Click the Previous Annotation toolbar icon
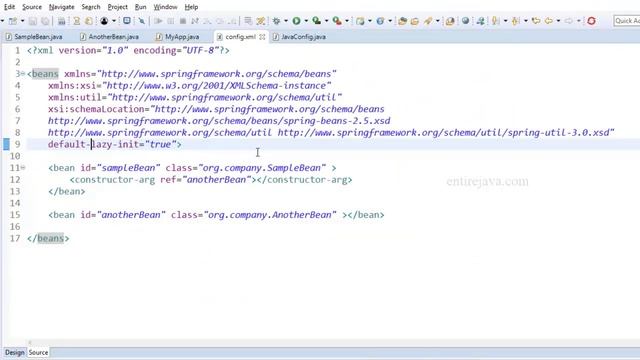 pos(516,21)
